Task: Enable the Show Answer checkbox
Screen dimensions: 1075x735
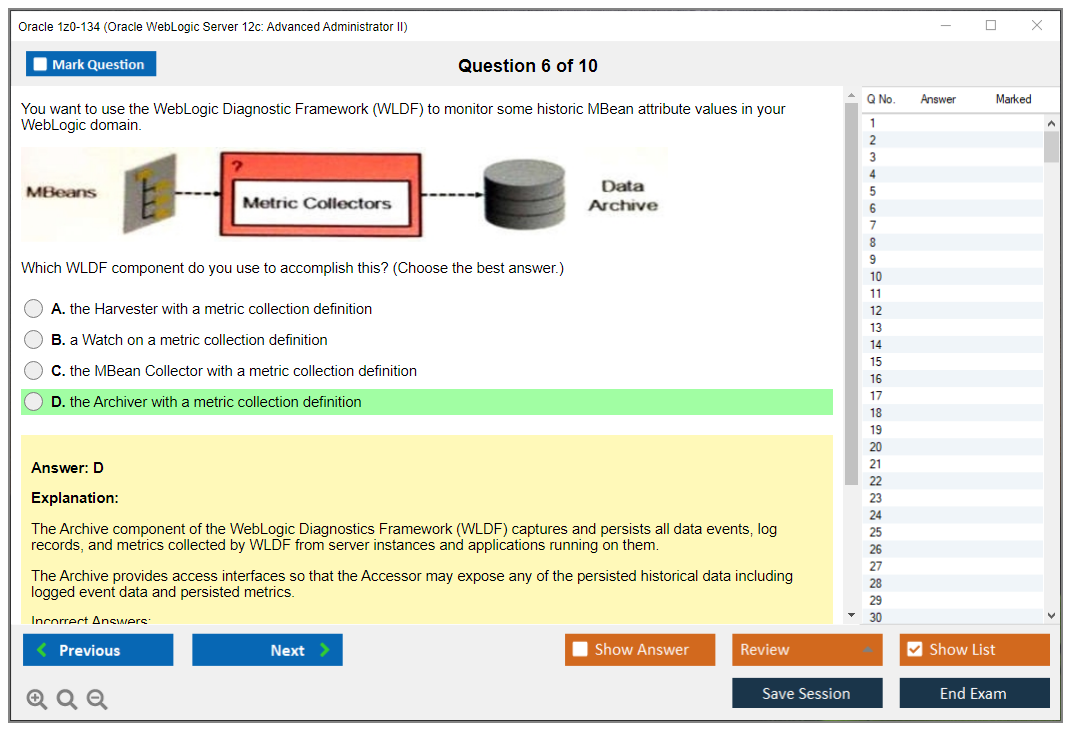Action: point(580,650)
